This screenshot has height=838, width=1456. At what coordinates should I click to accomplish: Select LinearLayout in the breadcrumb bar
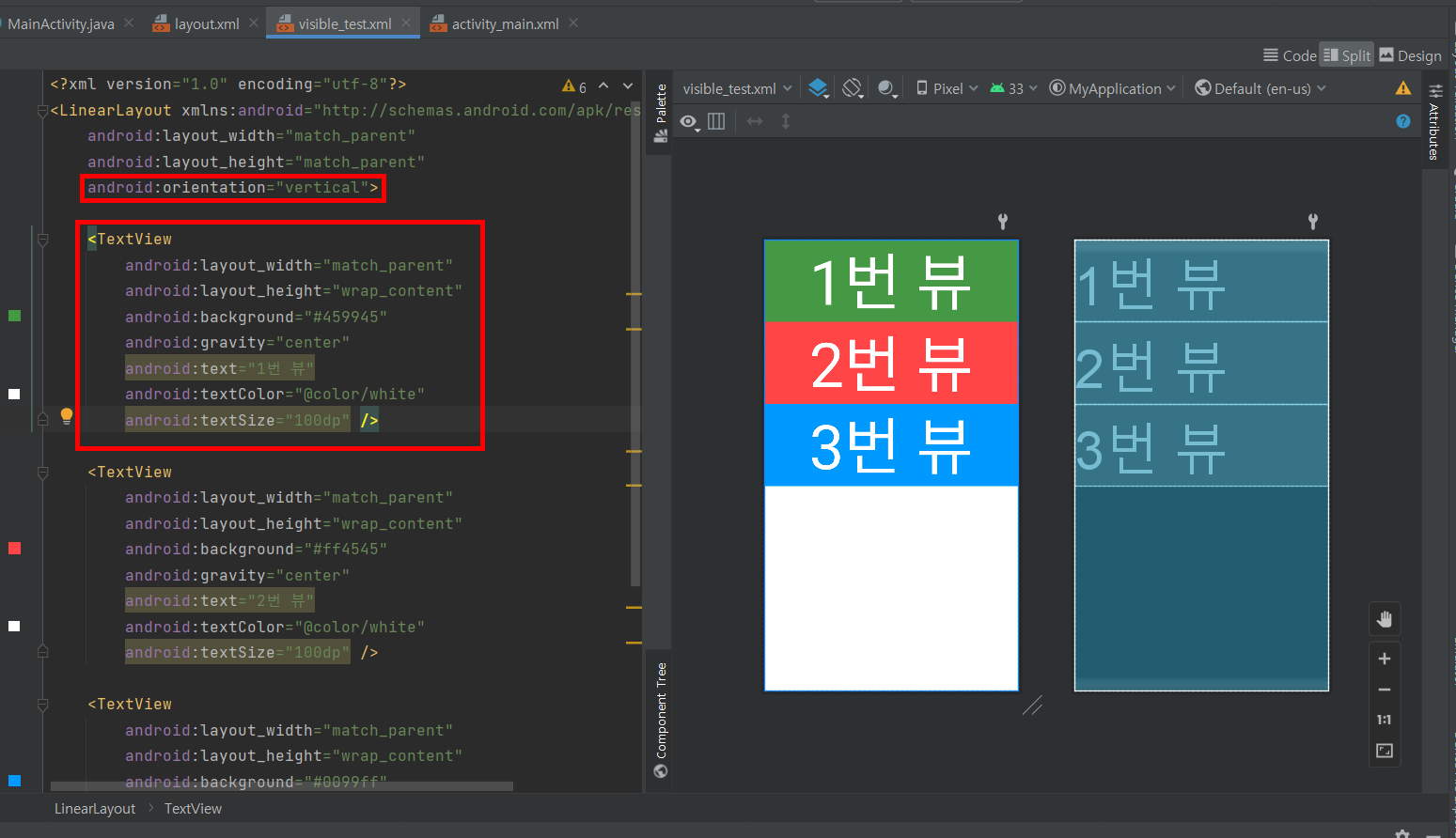[x=95, y=809]
